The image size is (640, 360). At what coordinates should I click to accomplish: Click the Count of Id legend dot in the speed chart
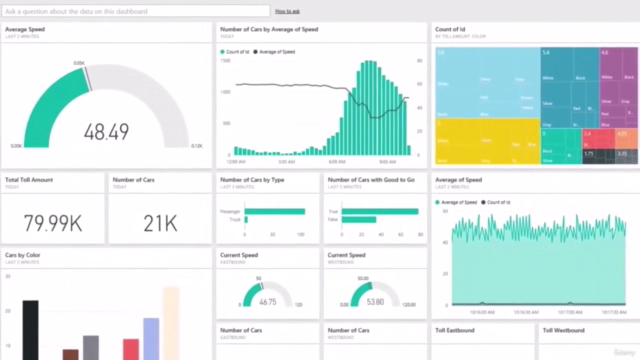pos(222,52)
